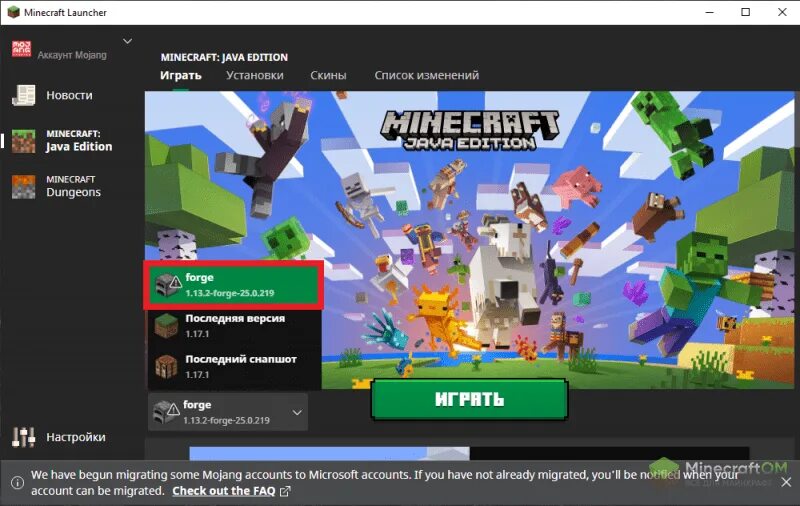Collapse the forge installation selector dropdown
Viewport: 800px width, 506px height.
[x=228, y=412]
